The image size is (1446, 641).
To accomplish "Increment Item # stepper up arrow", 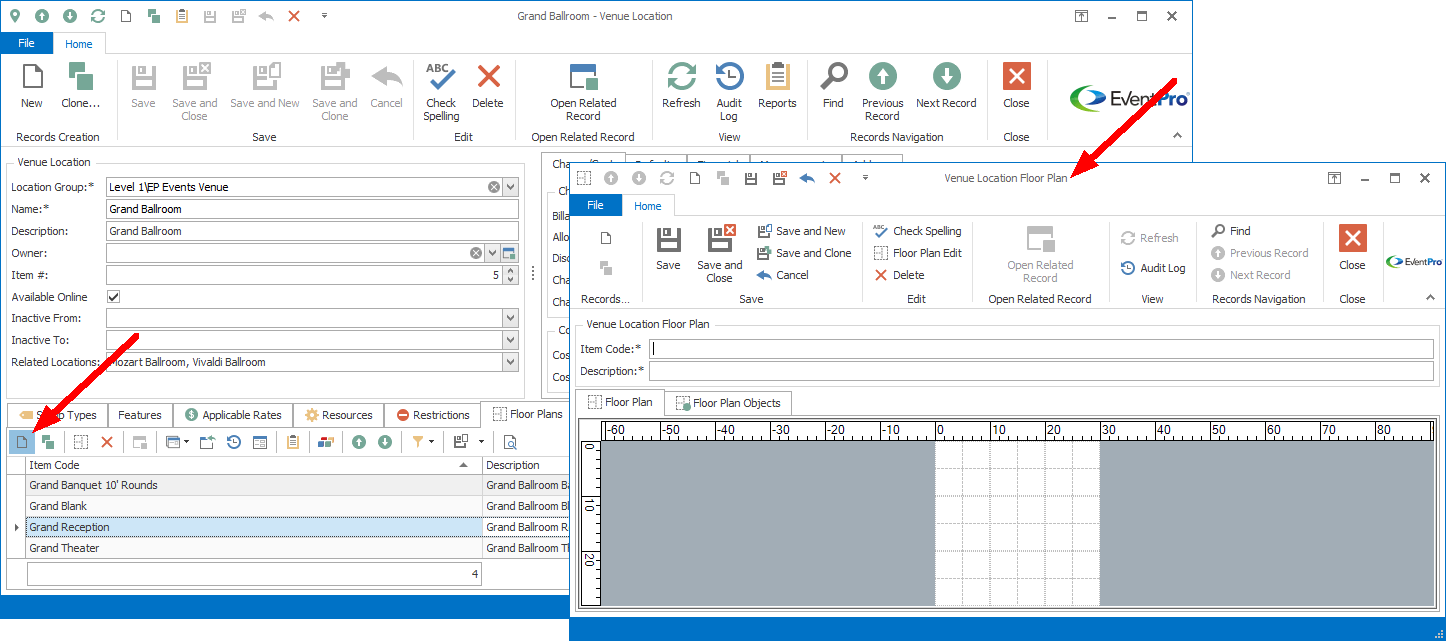I will point(511,270).
